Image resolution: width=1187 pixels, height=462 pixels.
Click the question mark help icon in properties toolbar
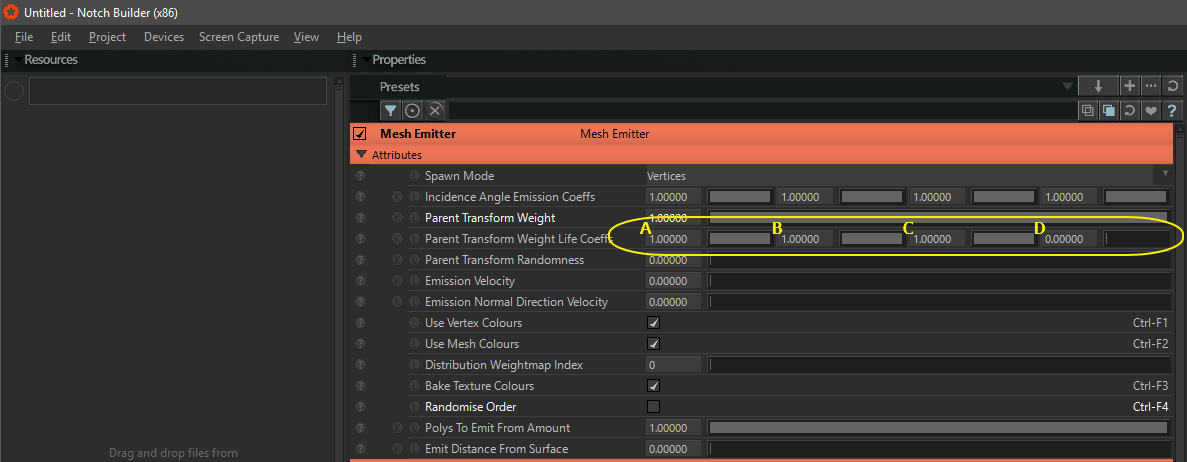[x=1172, y=111]
